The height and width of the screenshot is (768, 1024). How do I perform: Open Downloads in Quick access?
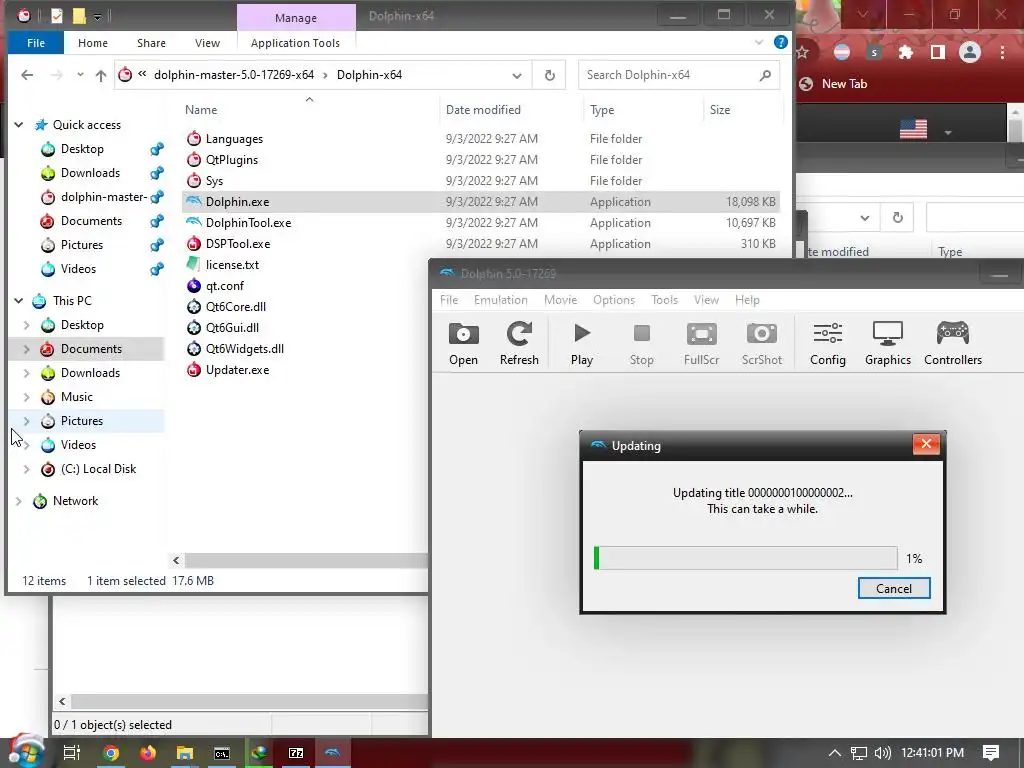(x=90, y=173)
